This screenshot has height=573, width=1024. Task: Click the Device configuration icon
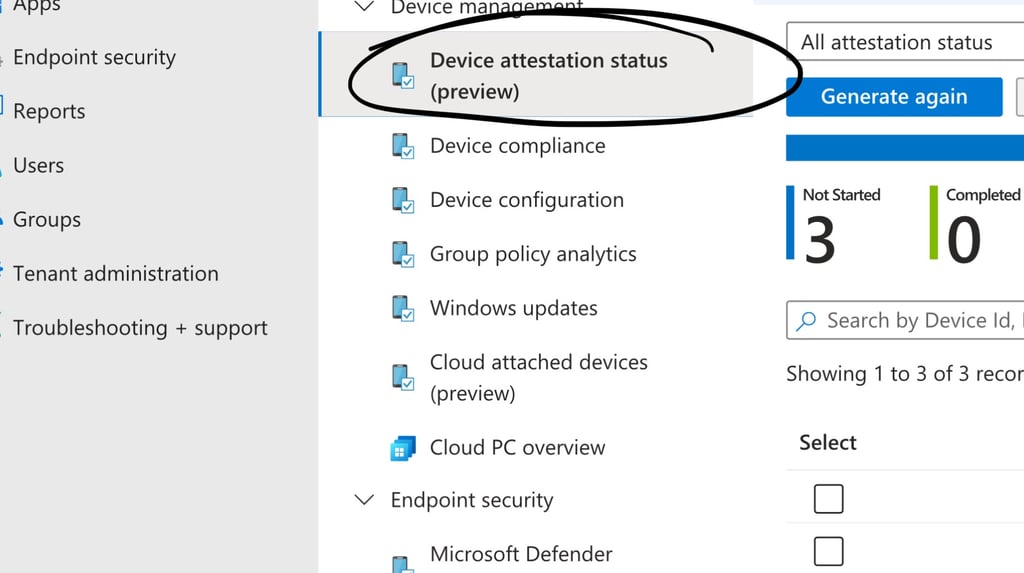click(x=403, y=200)
